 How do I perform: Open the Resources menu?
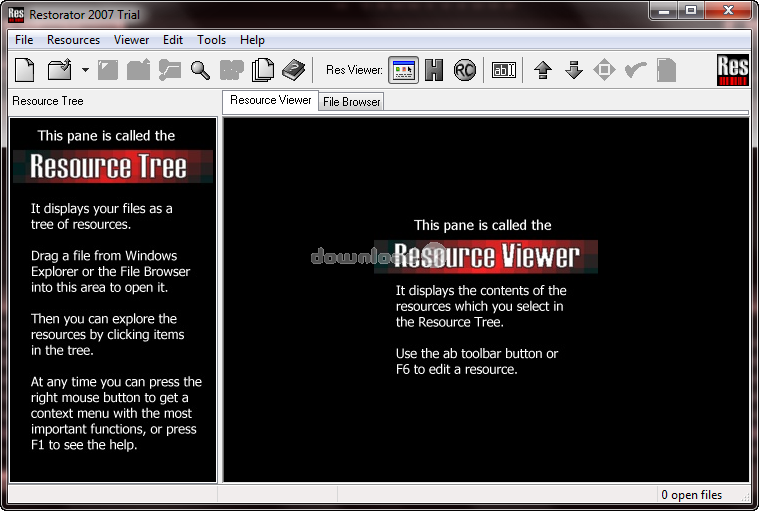[x=73, y=40]
